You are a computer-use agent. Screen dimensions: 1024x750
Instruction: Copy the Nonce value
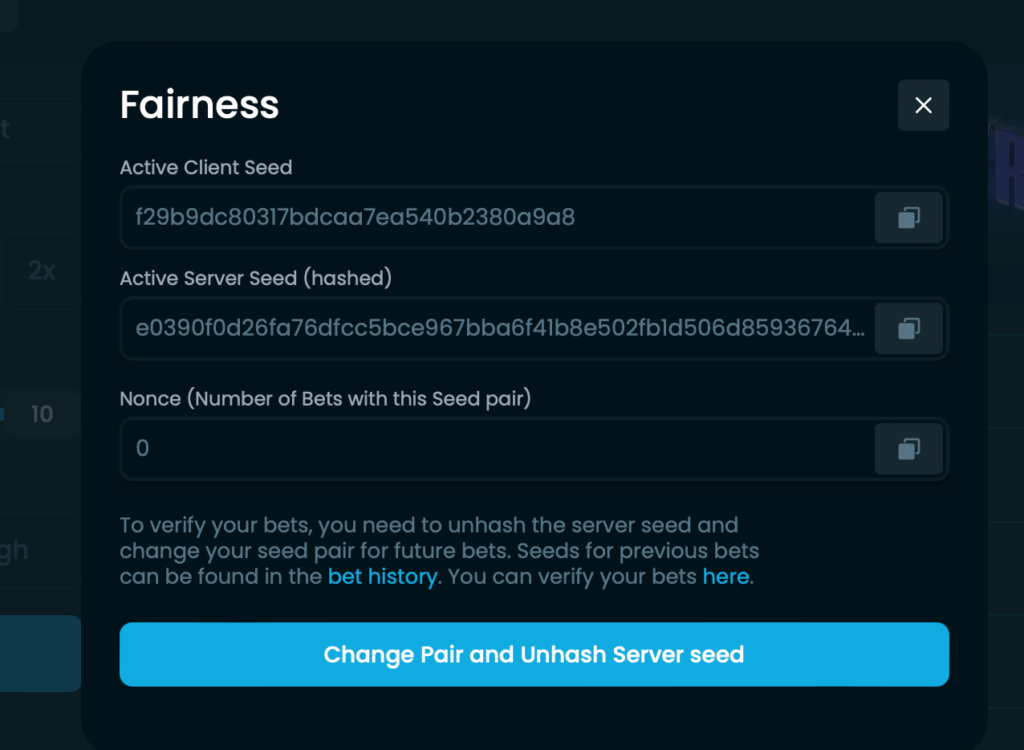[x=908, y=449]
